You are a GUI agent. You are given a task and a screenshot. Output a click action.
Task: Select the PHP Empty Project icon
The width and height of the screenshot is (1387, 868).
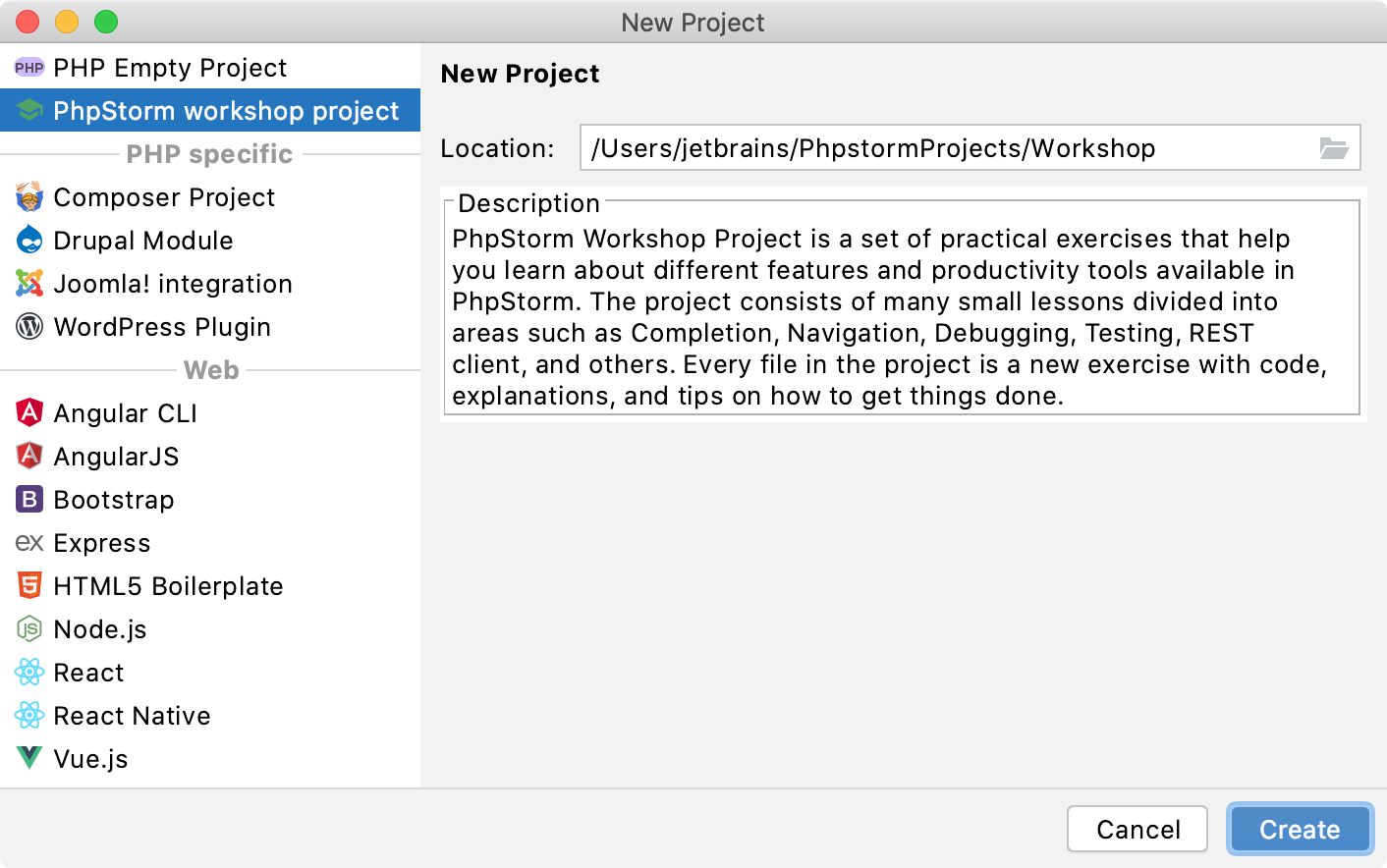tap(28, 67)
